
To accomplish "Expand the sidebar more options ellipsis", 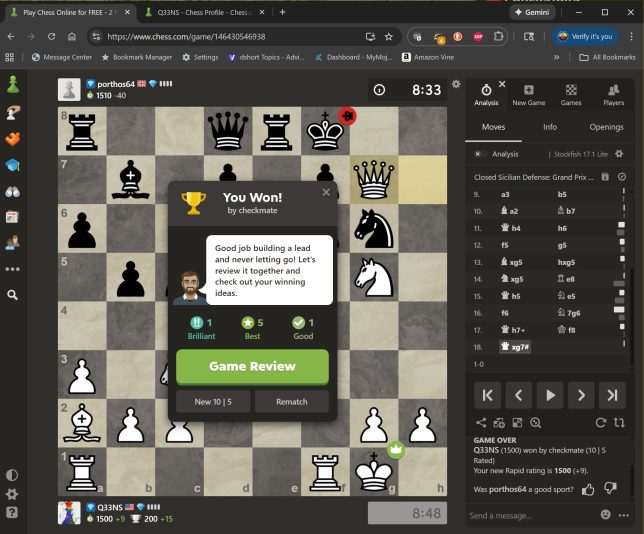I will [12, 268].
